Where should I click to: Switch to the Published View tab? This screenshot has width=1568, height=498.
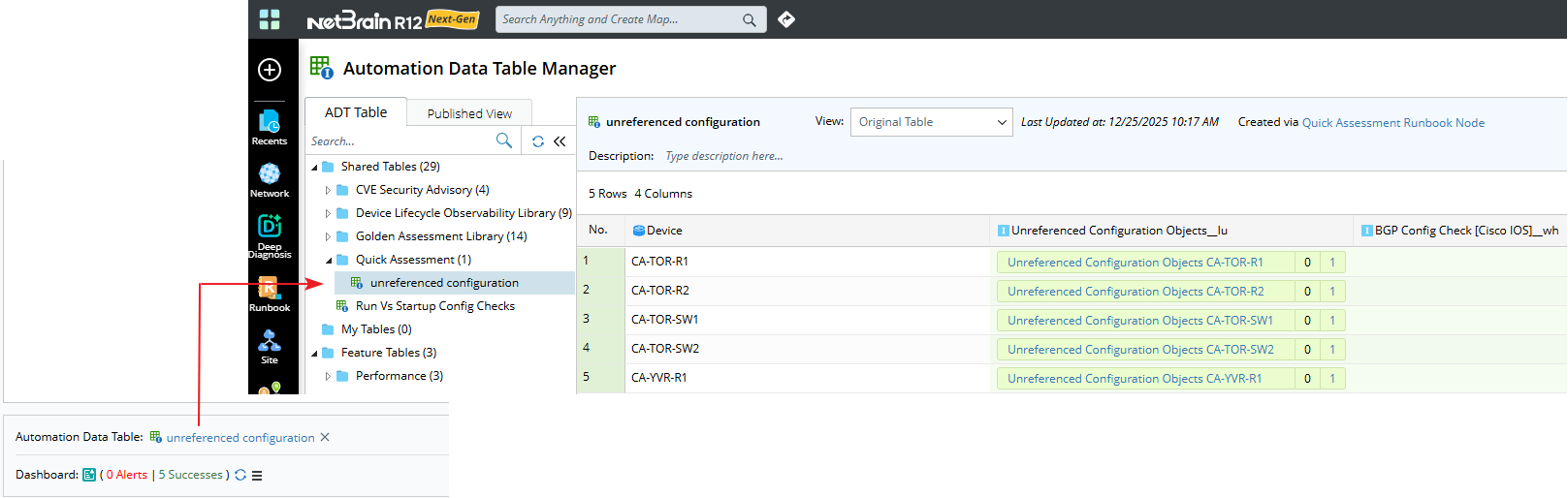[469, 113]
